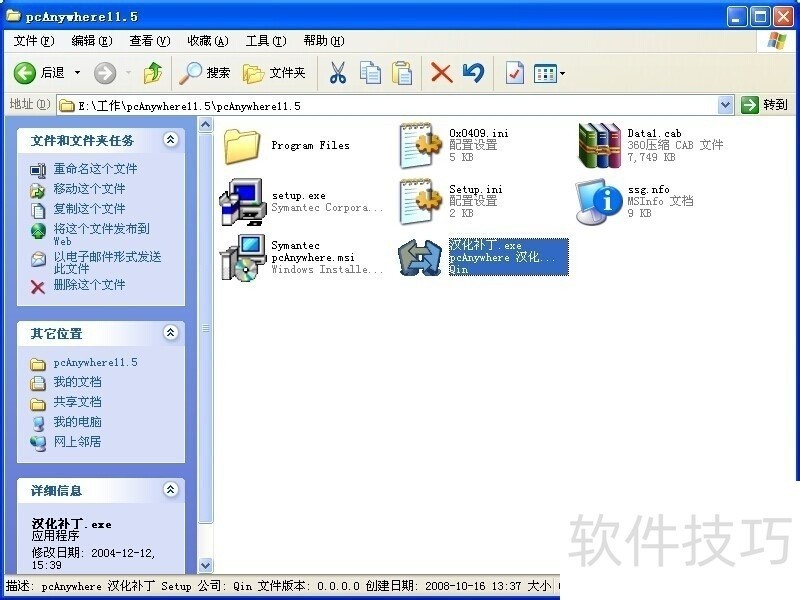Click 删除这个文件 task link
Screen dimensions: 800x600
pos(89,284)
